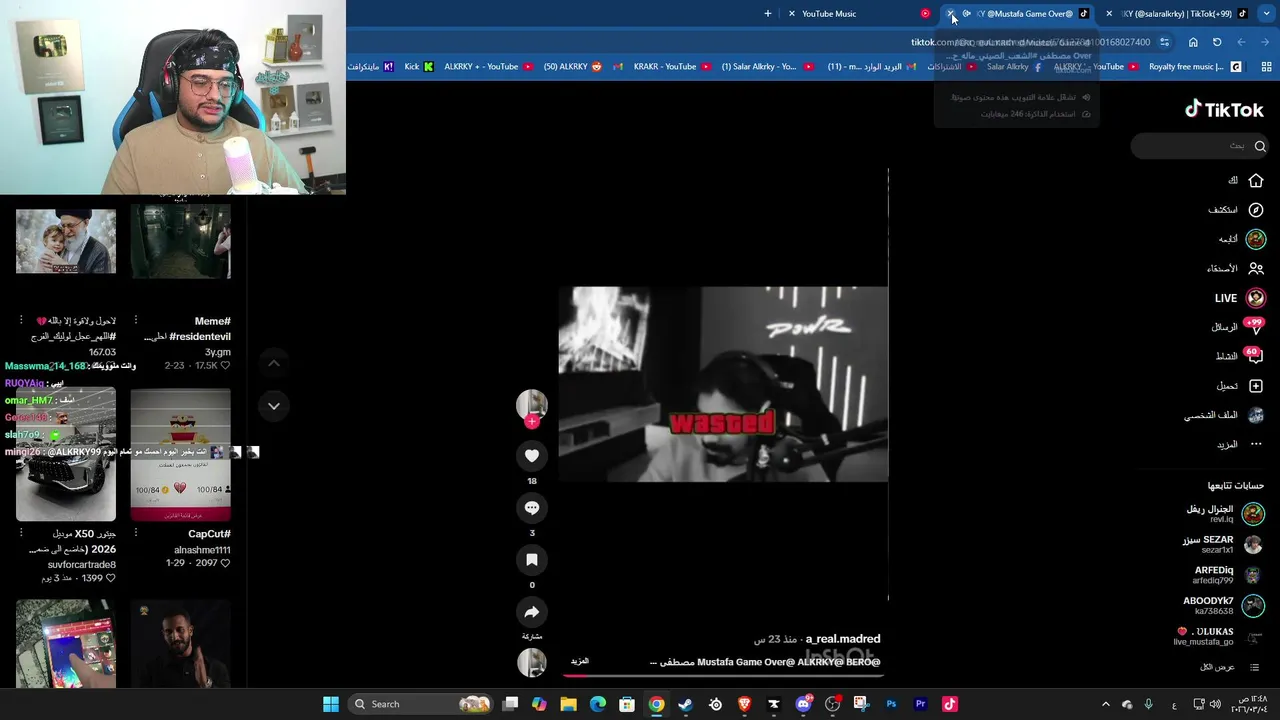Click the wasted video player
Viewport: 1280px width, 720px height.
point(723,384)
